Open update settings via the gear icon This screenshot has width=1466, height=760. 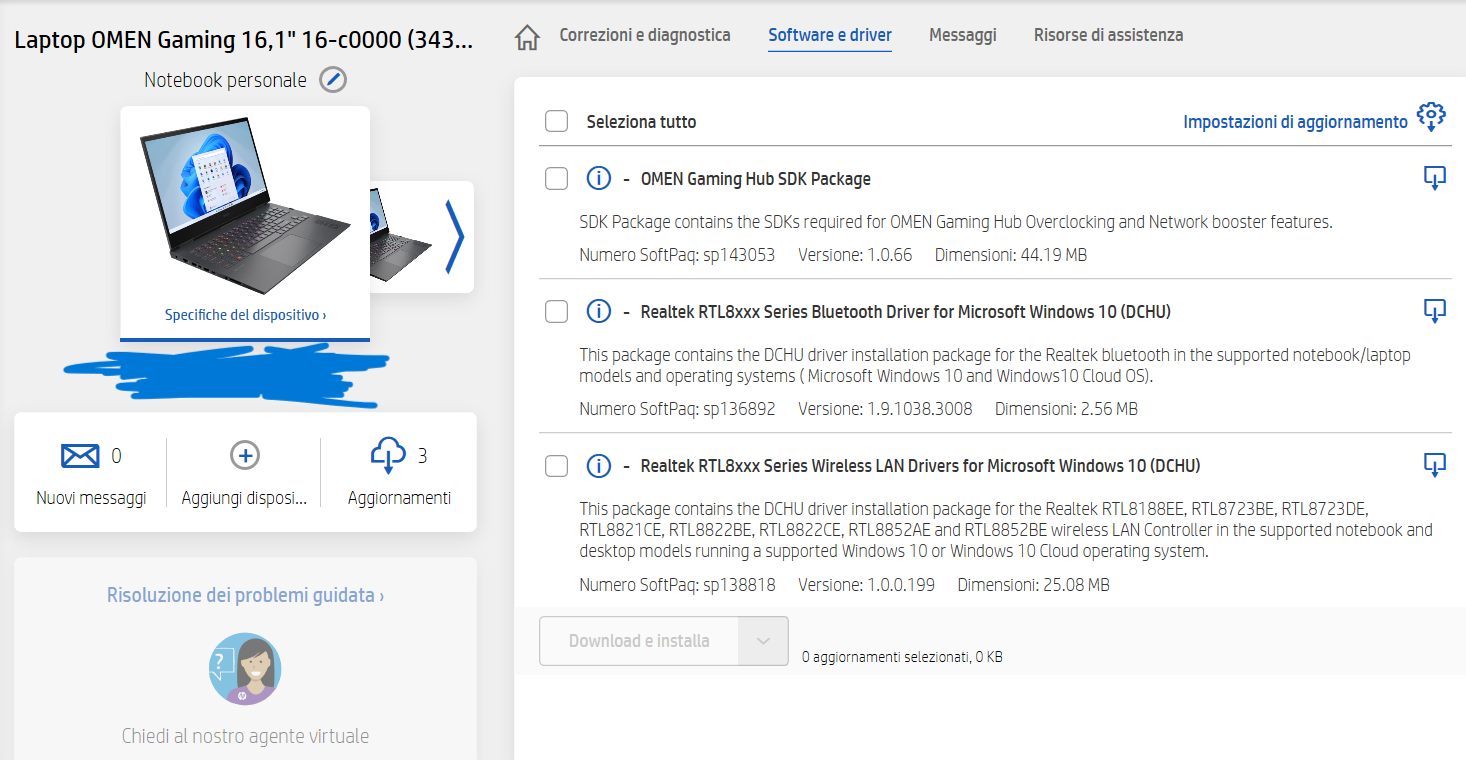point(1432,116)
